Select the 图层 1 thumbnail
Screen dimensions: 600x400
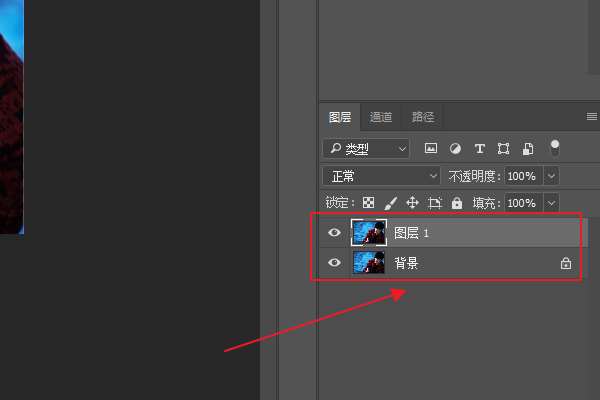pyautogui.click(x=369, y=232)
